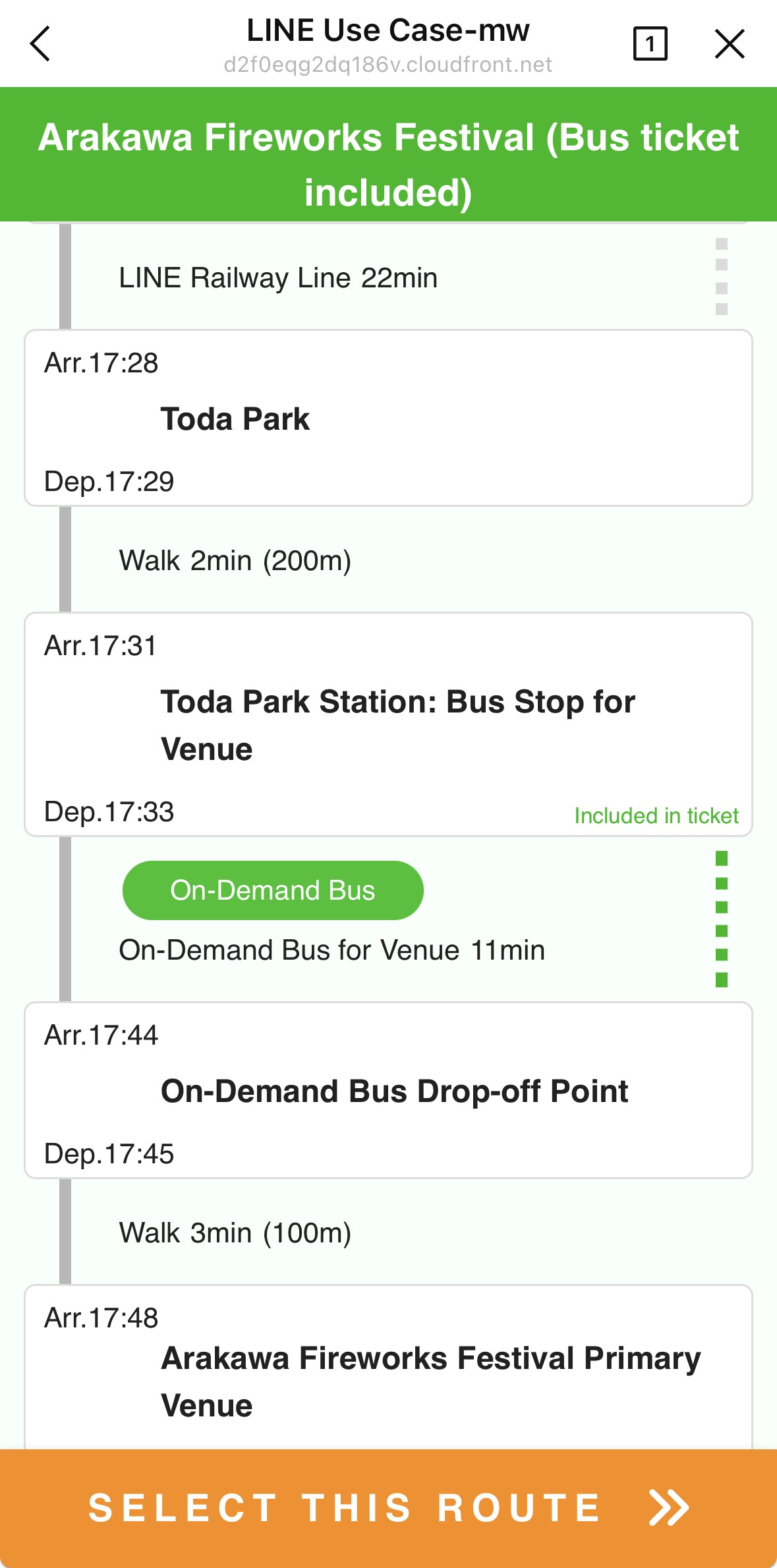Image resolution: width=777 pixels, height=1568 pixels.
Task: Tap the back arrow icon
Action: point(41,44)
